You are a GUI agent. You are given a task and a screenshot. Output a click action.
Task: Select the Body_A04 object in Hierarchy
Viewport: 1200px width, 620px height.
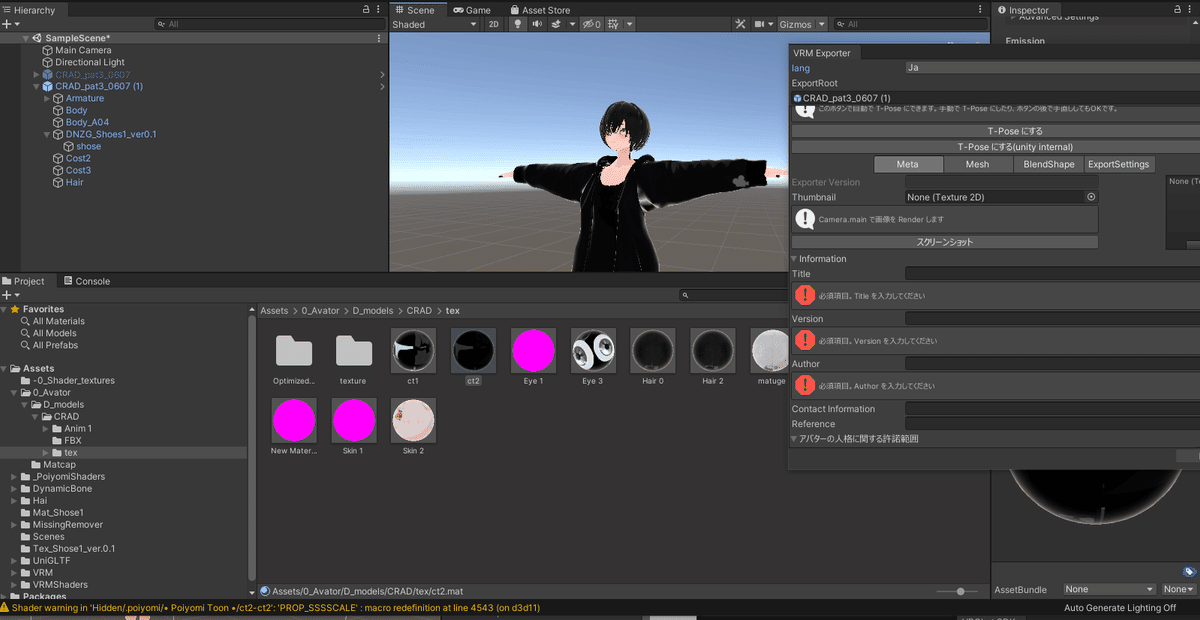(x=87, y=122)
